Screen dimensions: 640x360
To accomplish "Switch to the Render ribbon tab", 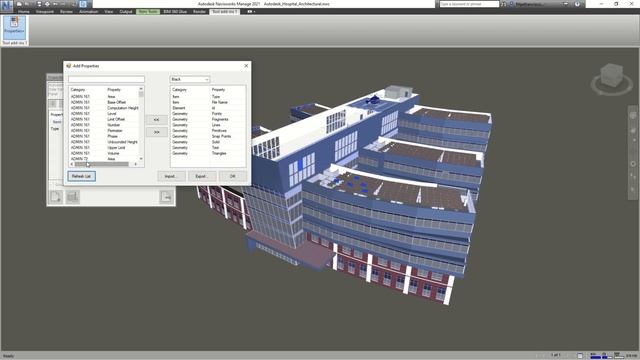I will [199, 11].
